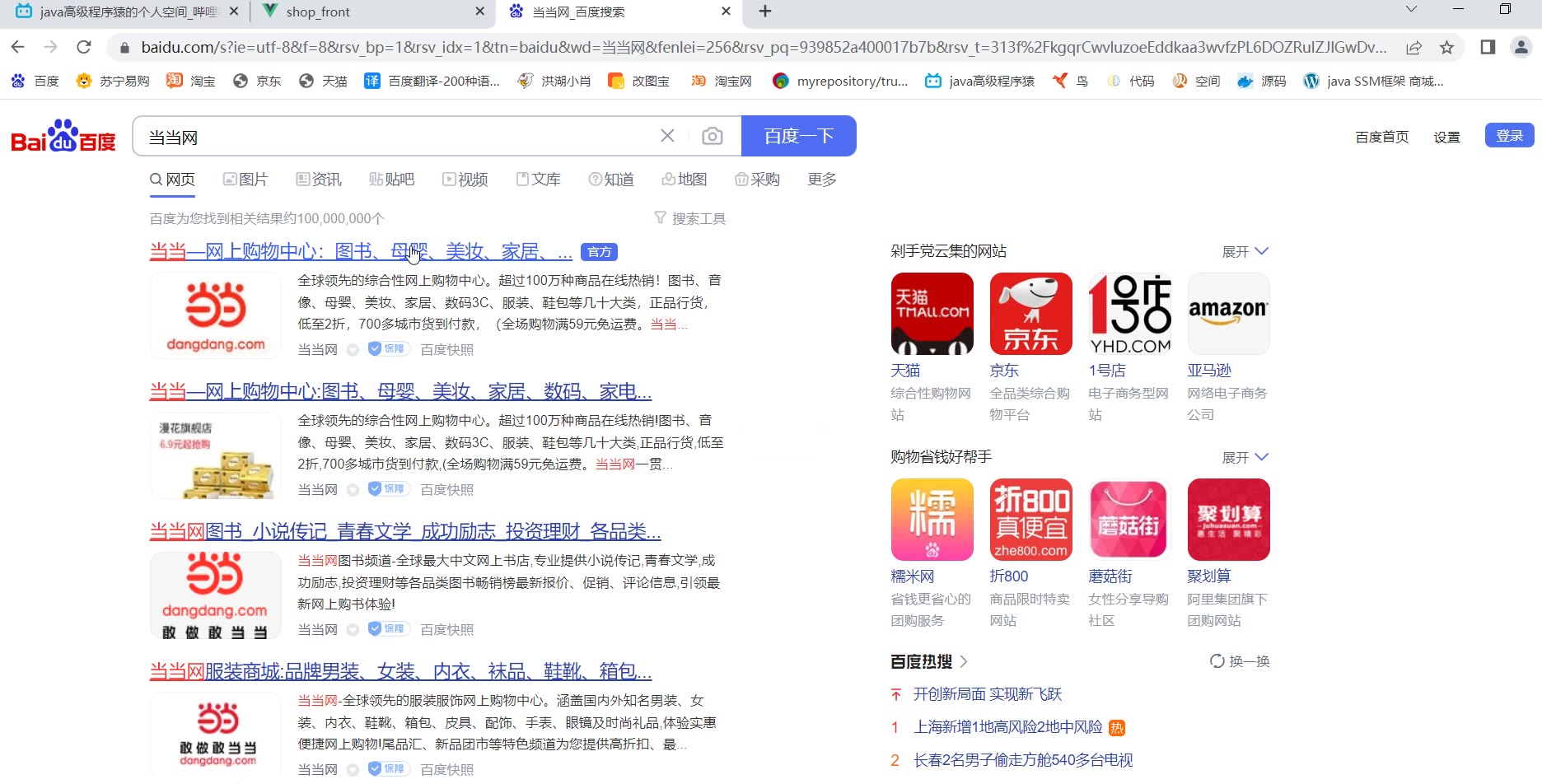Image resolution: width=1542 pixels, height=784 pixels.
Task: Click 保障 badge under first result
Action: 387,349
